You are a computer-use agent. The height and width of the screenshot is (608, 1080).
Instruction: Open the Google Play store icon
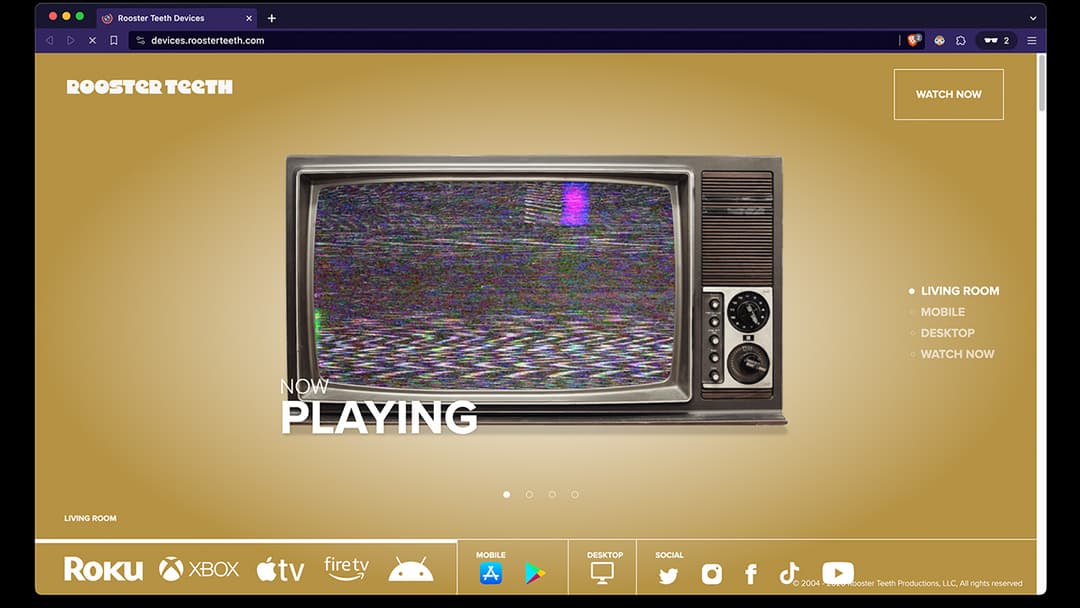(x=535, y=573)
